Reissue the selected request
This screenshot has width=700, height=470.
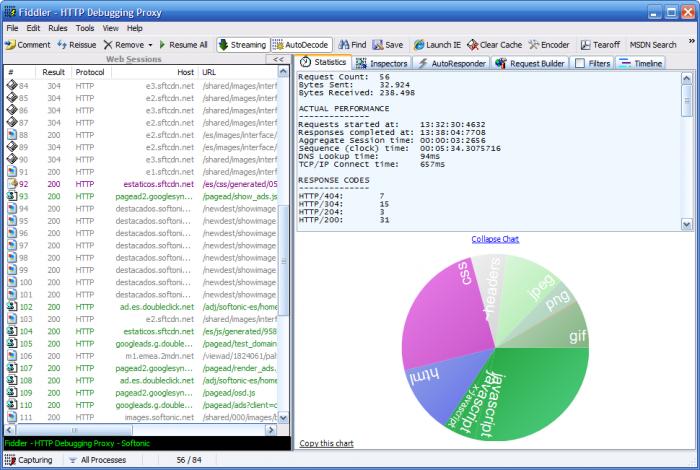click(76, 45)
